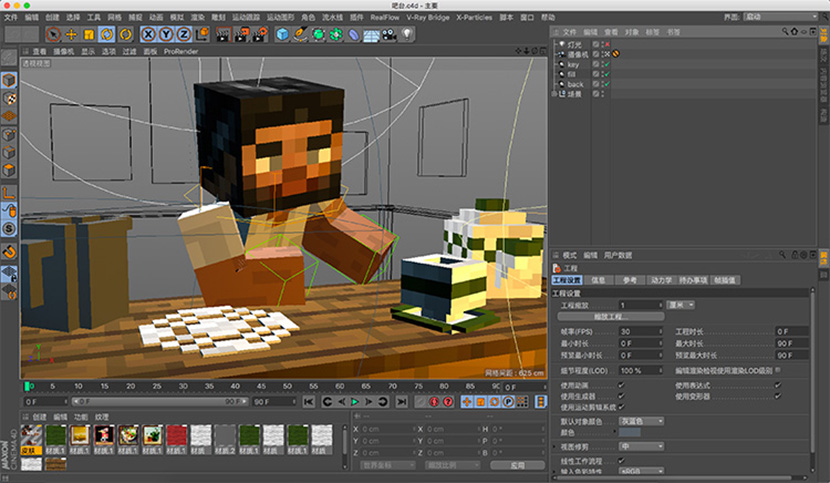The image size is (830, 483).
Task: Jump to the animation start frame
Action: point(309,402)
